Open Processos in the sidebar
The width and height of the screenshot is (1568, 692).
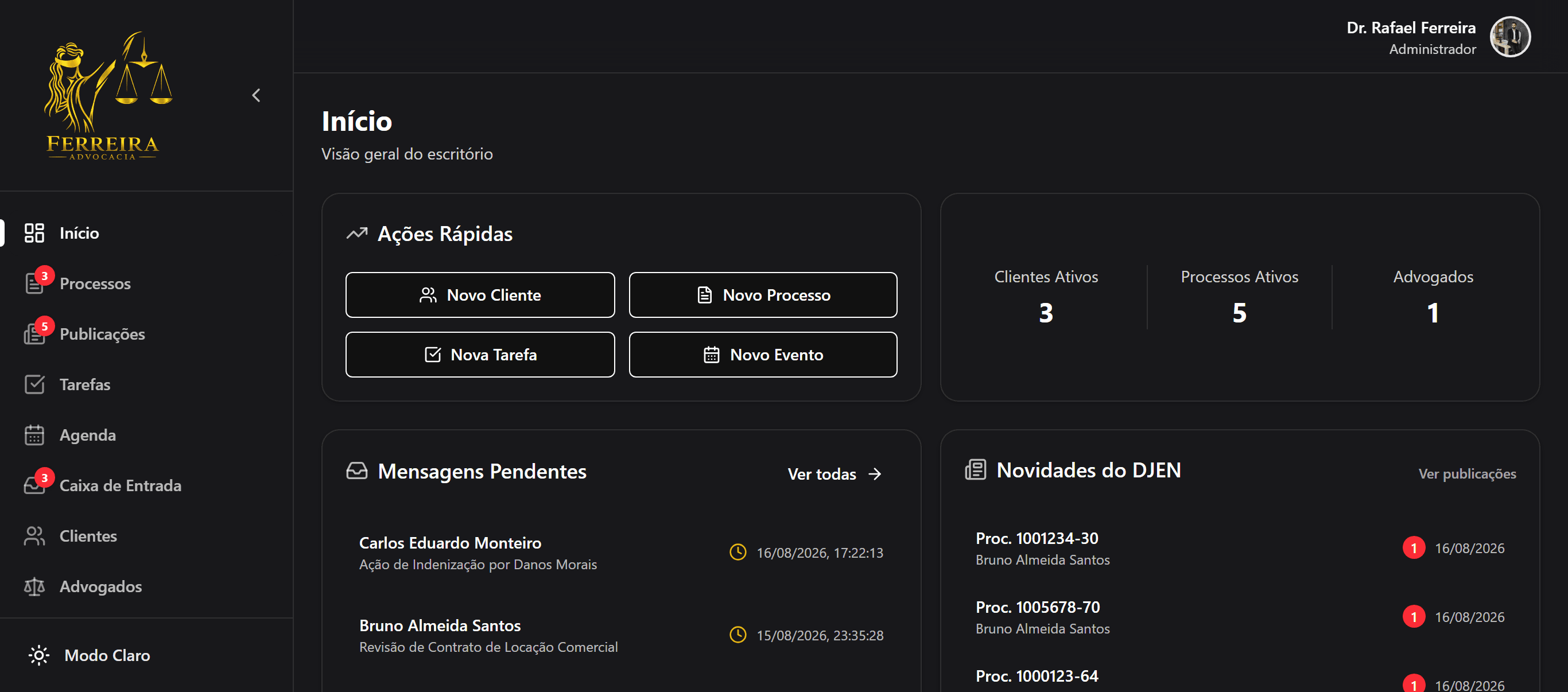pos(146,283)
